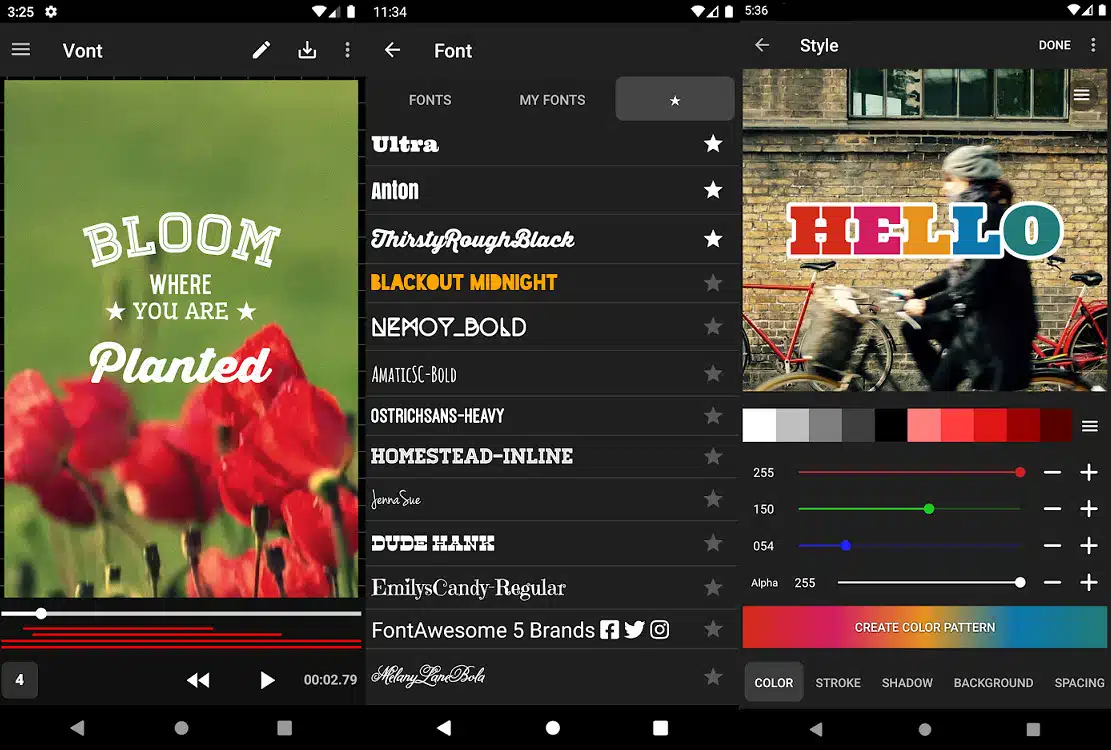This screenshot has height=750, width=1111.
Task: Favorite the FontAwesome 5 Brands star
Action: click(x=713, y=629)
